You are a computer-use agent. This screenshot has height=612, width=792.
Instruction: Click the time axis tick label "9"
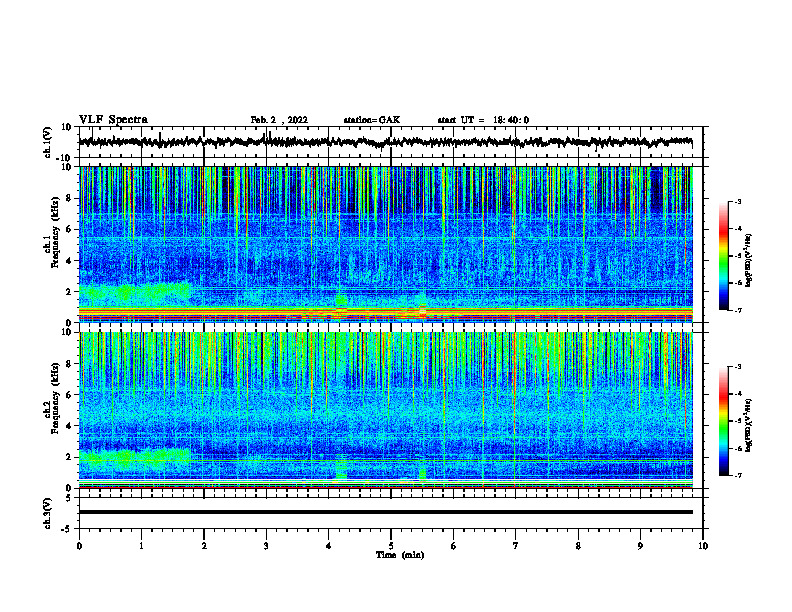[640, 546]
